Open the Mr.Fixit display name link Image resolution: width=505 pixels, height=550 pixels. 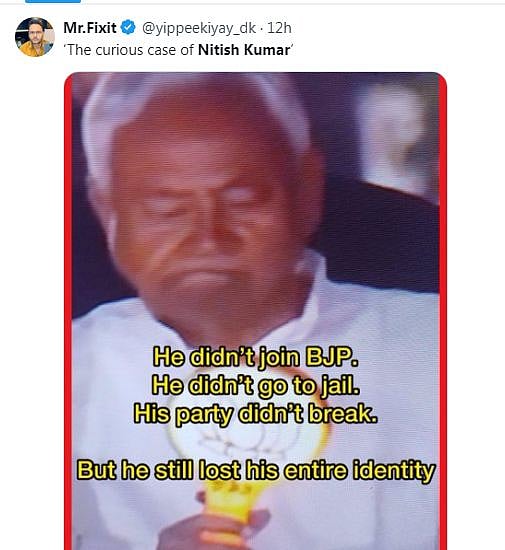[90, 28]
